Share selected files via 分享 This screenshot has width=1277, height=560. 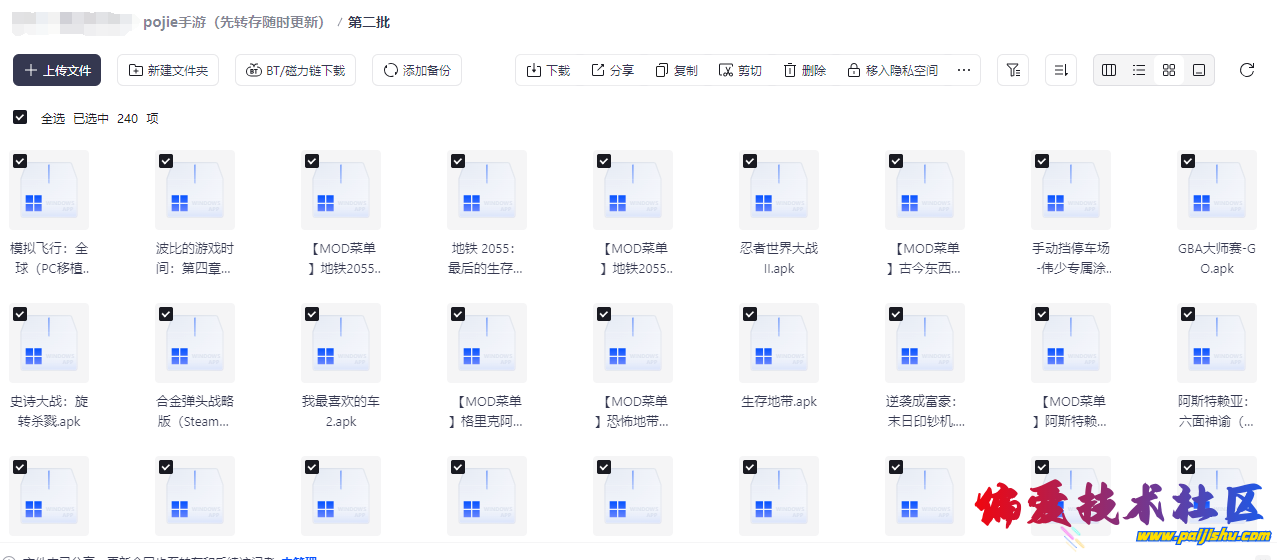pyautogui.click(x=612, y=70)
